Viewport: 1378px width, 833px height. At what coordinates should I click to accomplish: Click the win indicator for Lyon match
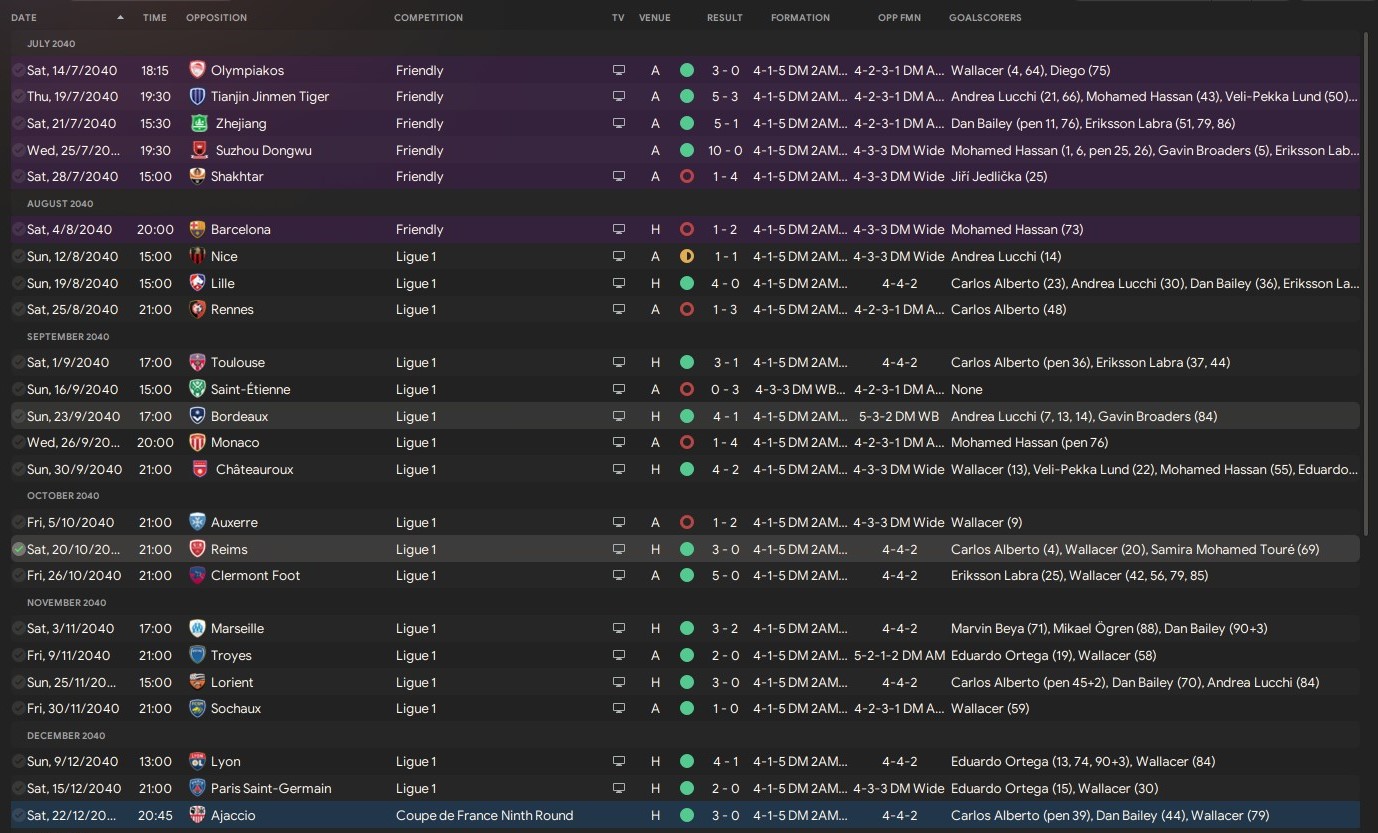pyautogui.click(x=686, y=761)
